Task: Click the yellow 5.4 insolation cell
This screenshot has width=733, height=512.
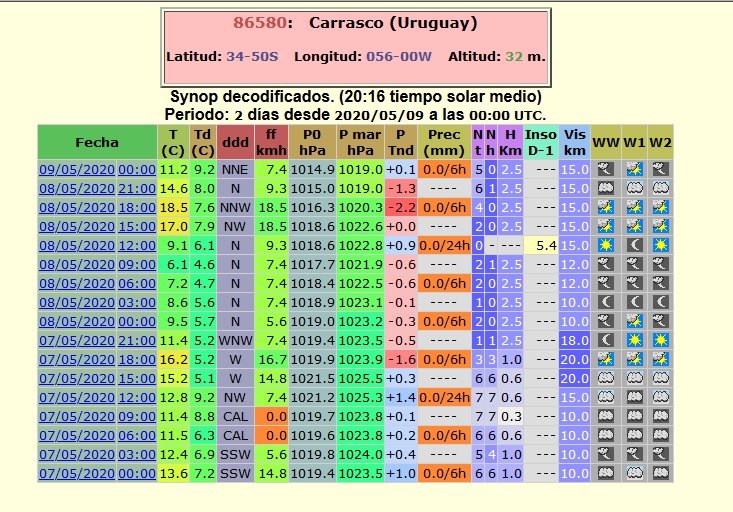Action: click(x=541, y=245)
